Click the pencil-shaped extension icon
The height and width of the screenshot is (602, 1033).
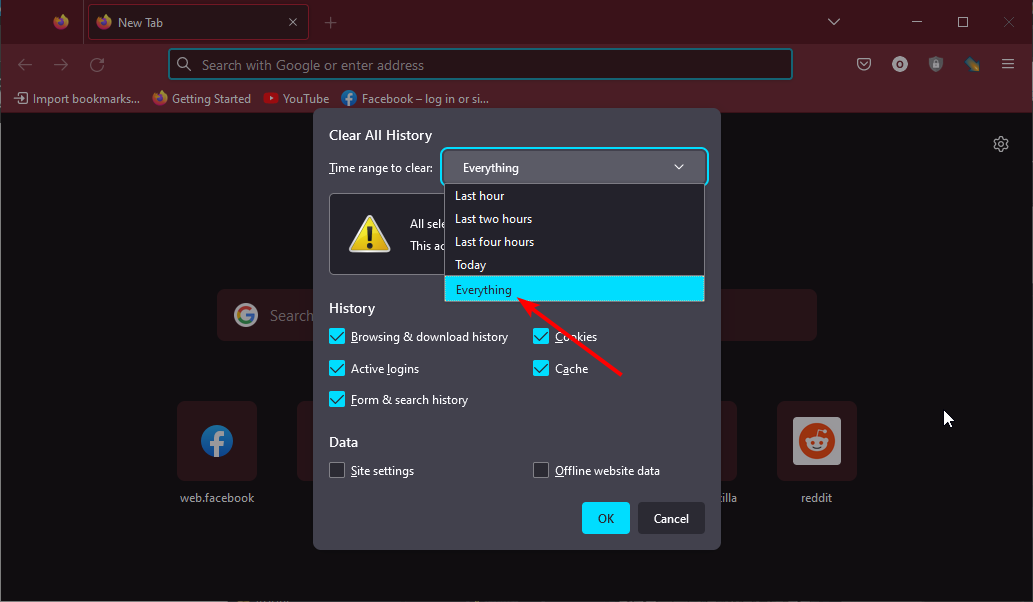(972, 64)
